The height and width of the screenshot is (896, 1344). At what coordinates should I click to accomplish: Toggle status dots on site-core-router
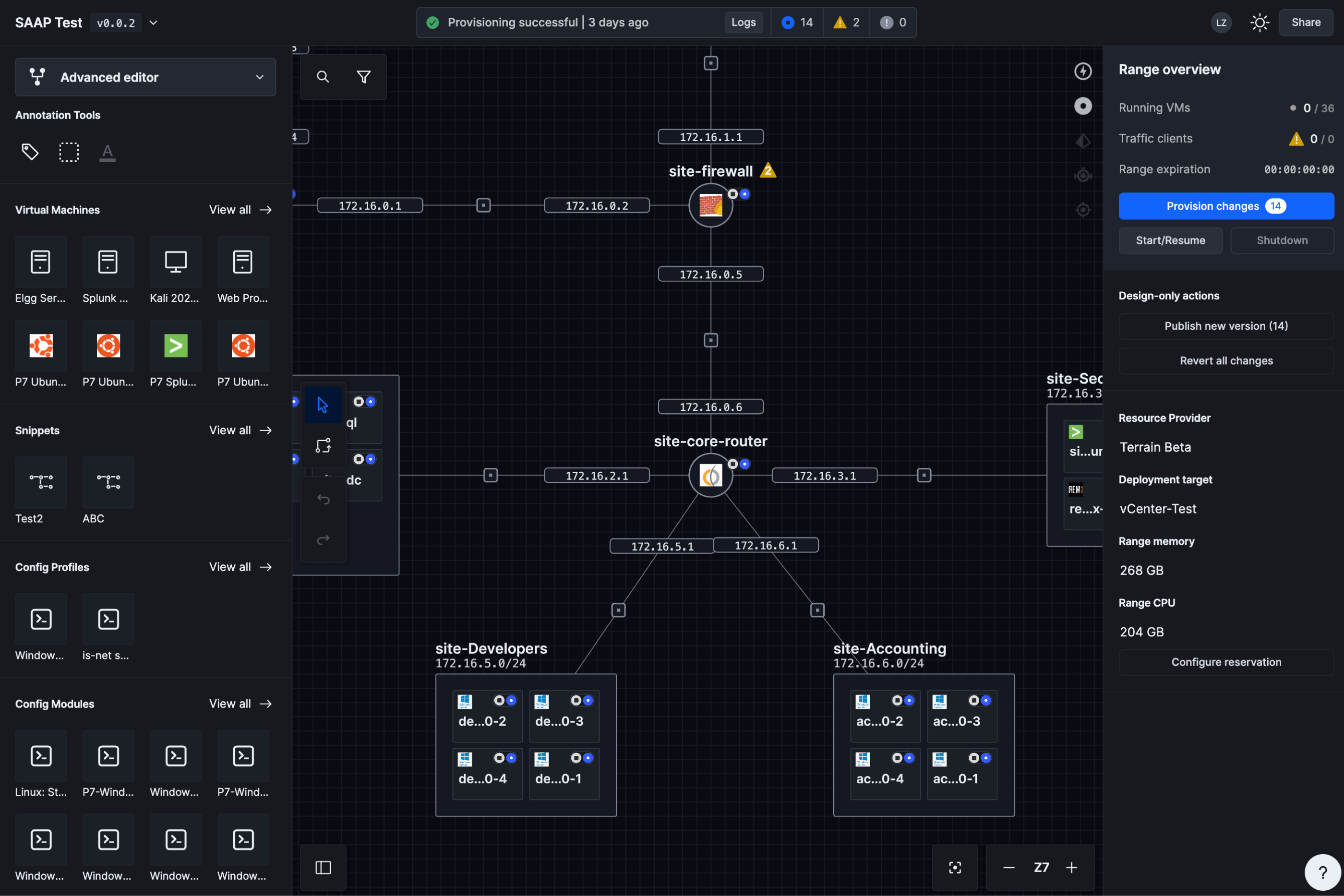pyautogui.click(x=738, y=464)
